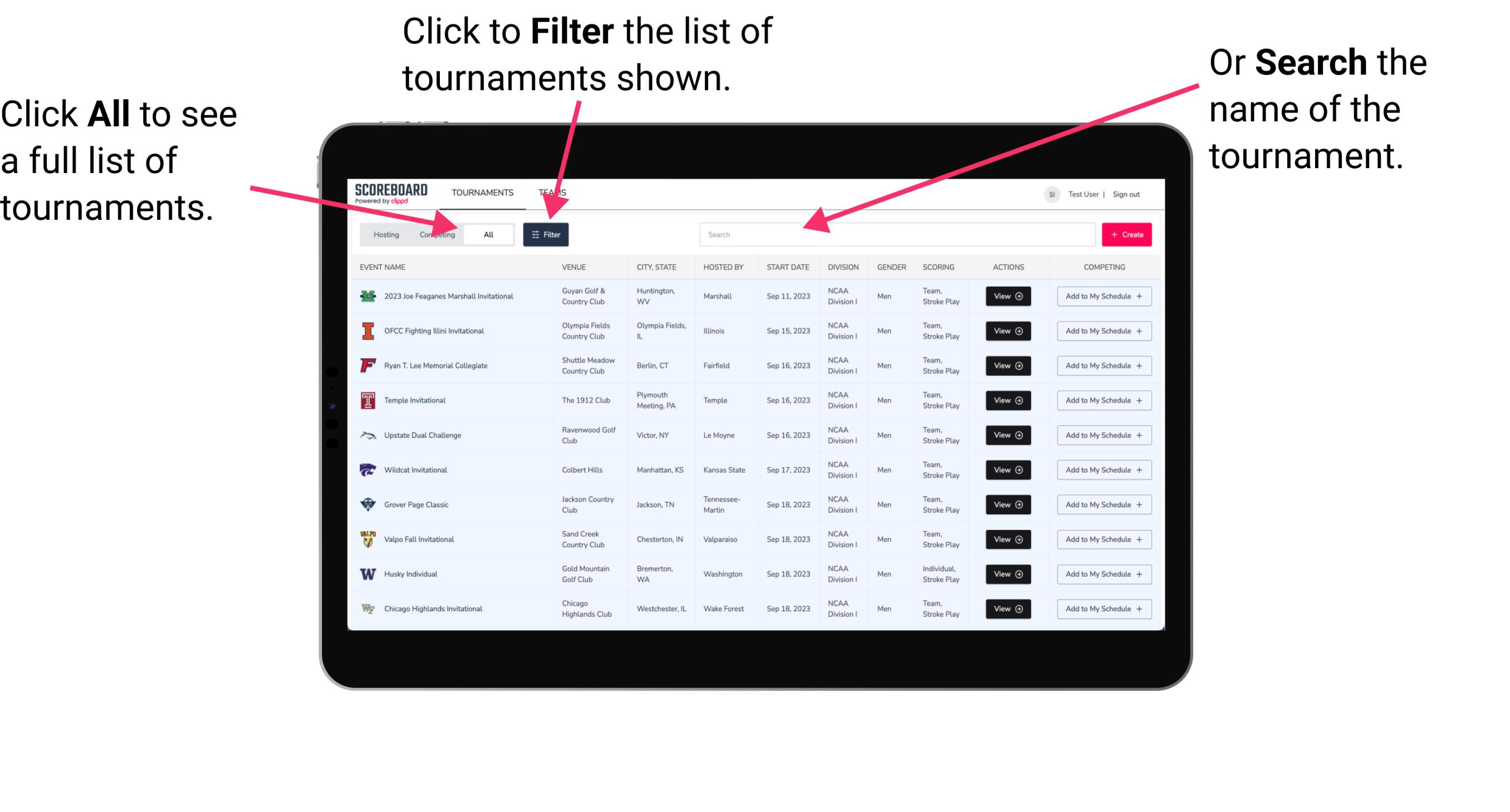
Task: Click the Illinois Fighting Illini team icon
Action: pyautogui.click(x=369, y=331)
